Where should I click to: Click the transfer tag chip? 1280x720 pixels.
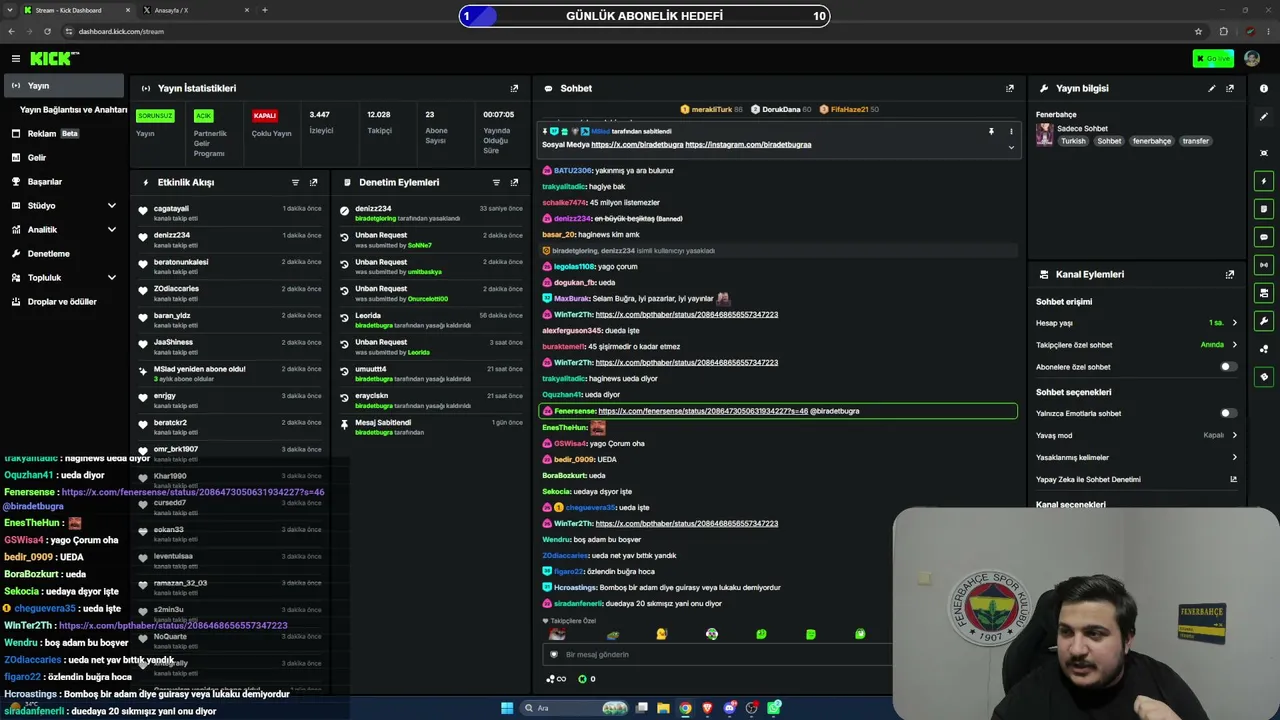tap(1196, 141)
